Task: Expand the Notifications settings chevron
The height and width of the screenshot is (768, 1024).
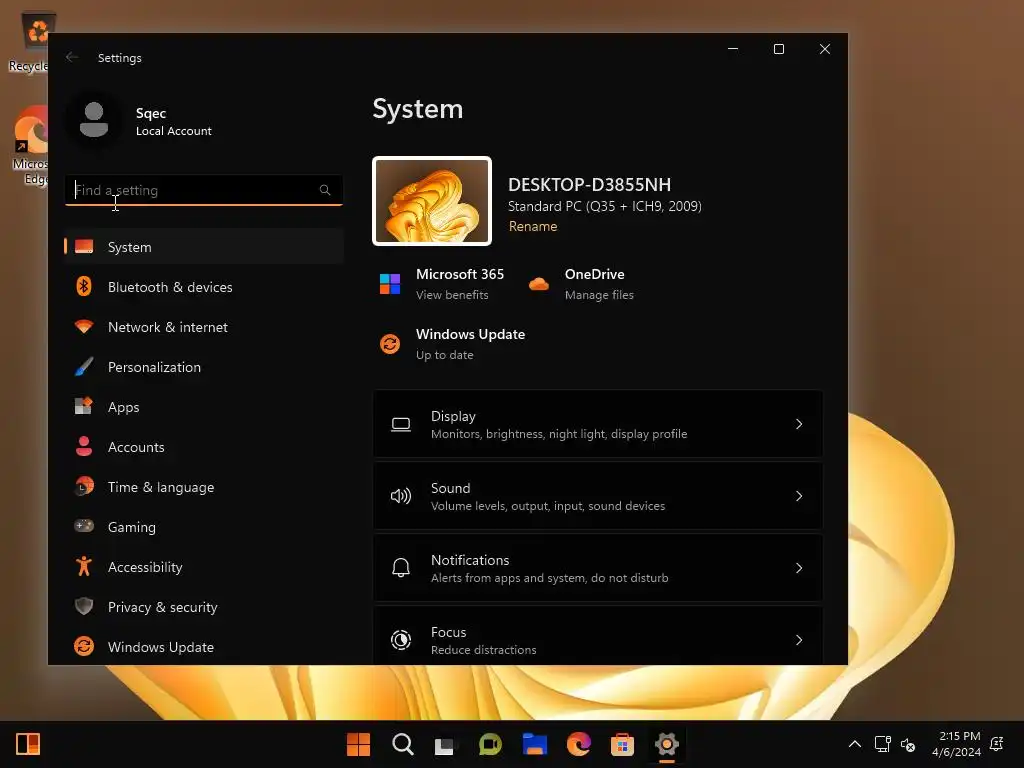Action: click(x=799, y=568)
